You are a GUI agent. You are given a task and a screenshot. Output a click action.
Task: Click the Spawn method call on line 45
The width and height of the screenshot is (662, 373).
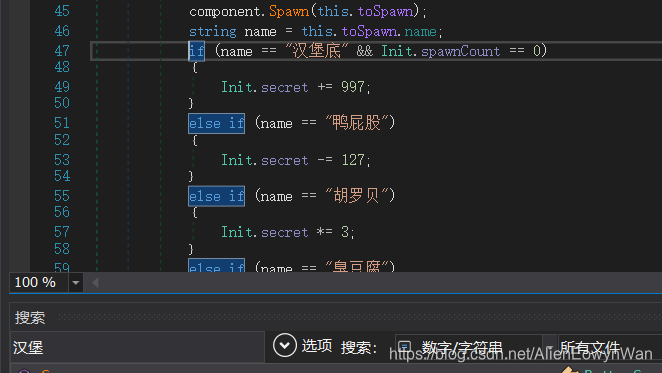tap(289, 11)
